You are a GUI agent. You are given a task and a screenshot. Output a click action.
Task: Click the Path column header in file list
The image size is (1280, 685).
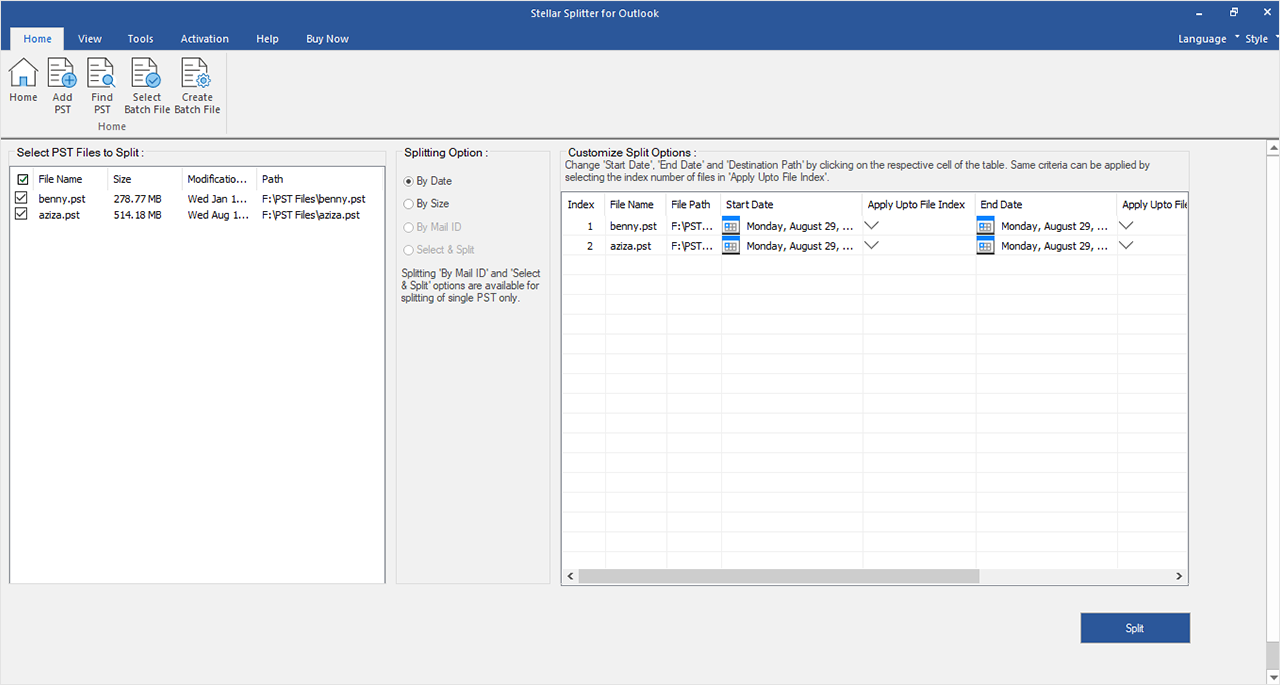(x=320, y=180)
